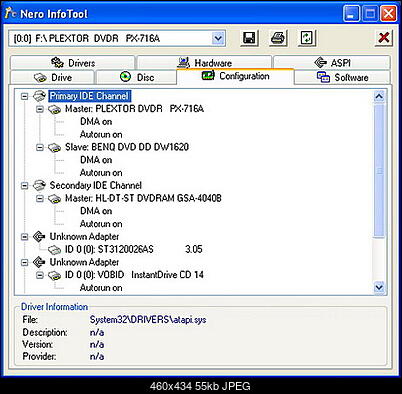Image resolution: width=402 pixels, height=394 pixels.
Task: Click the first Unknown Adapter icon
Action: pyautogui.click(x=39, y=237)
